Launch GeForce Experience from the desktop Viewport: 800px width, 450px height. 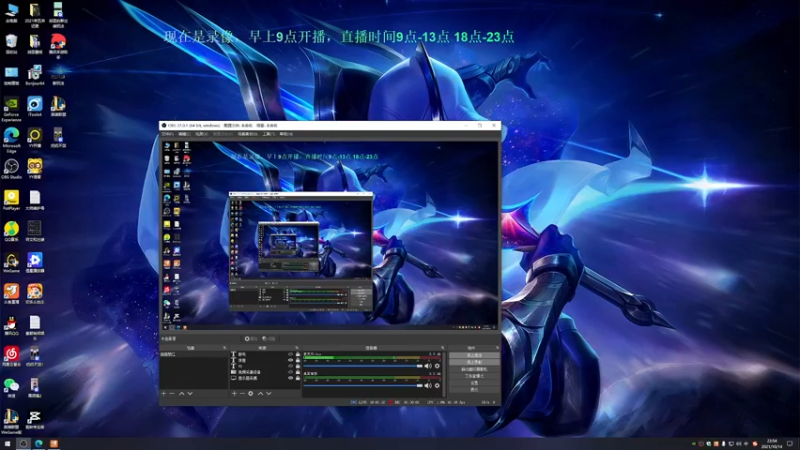point(11,109)
